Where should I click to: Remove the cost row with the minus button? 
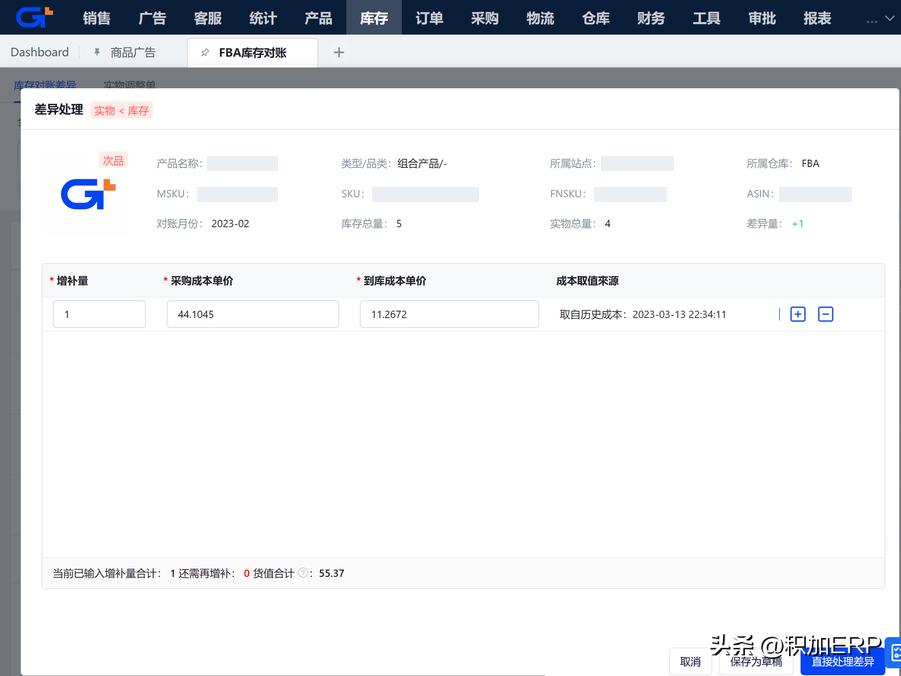pos(825,314)
